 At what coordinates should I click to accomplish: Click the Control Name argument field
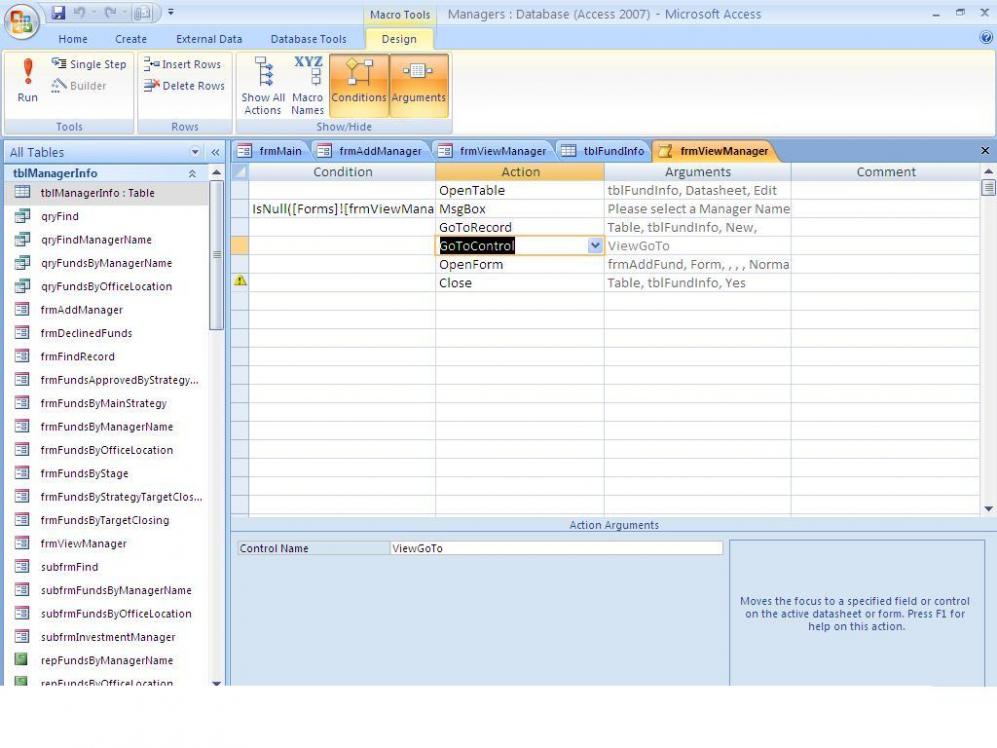555,548
